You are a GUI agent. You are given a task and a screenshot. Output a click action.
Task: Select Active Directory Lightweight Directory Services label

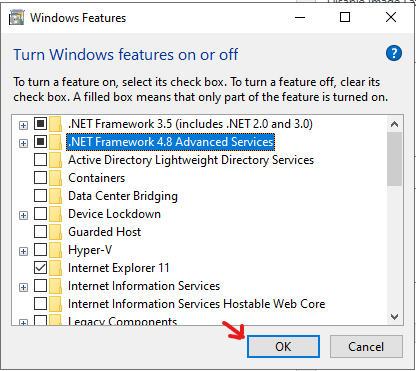point(191,160)
